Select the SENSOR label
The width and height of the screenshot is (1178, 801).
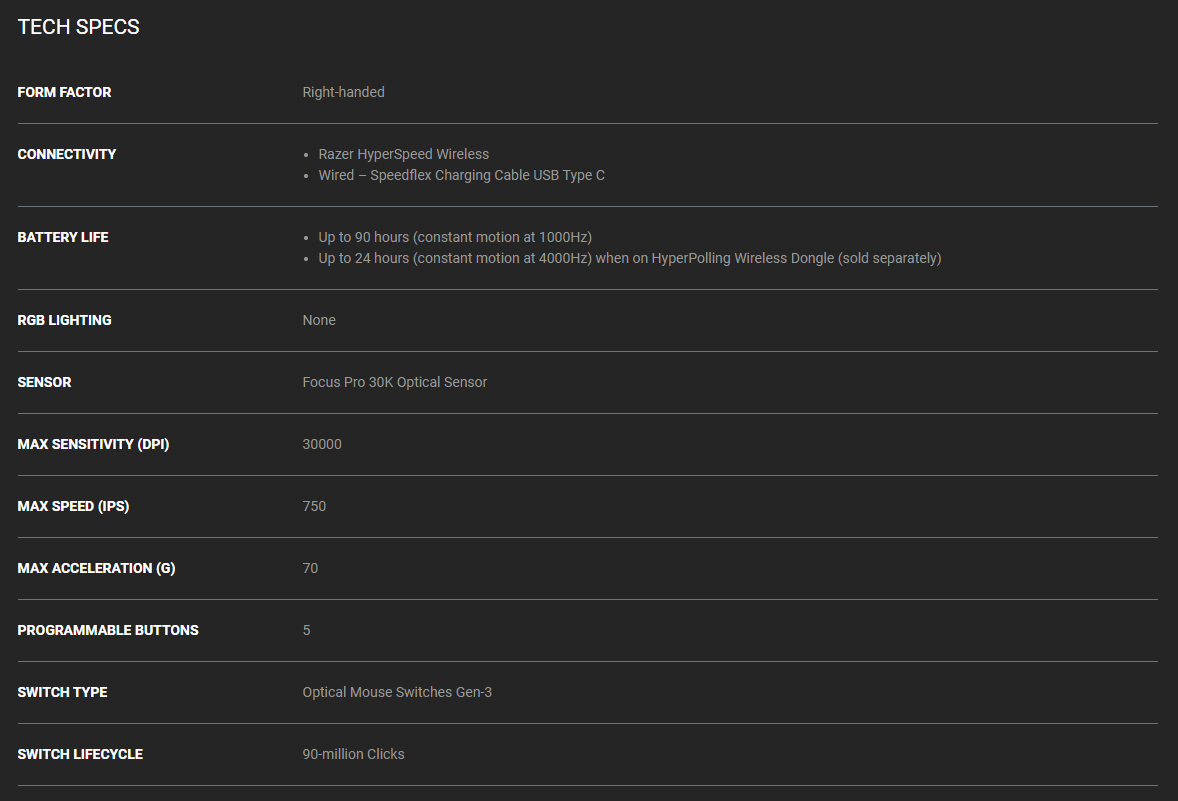(44, 382)
